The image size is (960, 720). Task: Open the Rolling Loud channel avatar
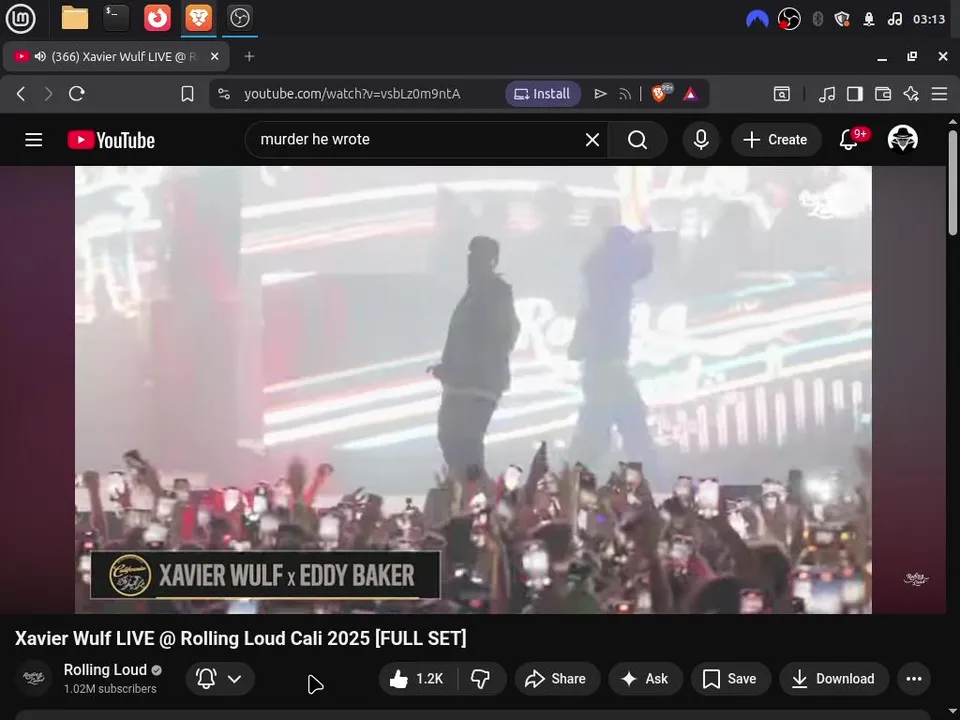tap(34, 678)
